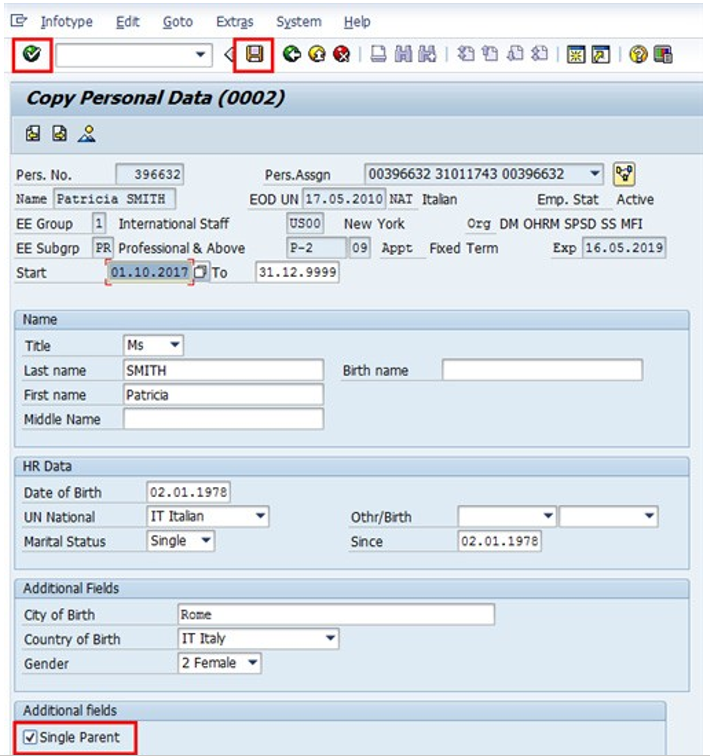
Task: Click the Birth name field
Action: pos(542,370)
